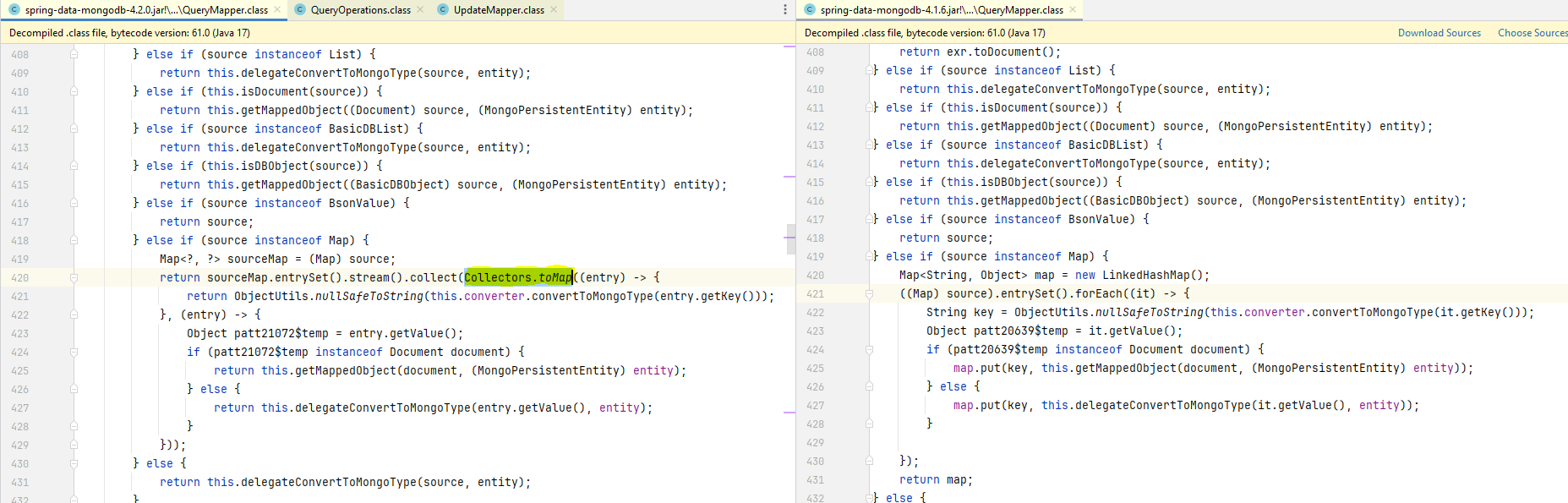Viewport: 1568px width, 503px height.
Task: Click the class icon on the 4.1.6 QueryMapper tab
Action: click(810, 10)
